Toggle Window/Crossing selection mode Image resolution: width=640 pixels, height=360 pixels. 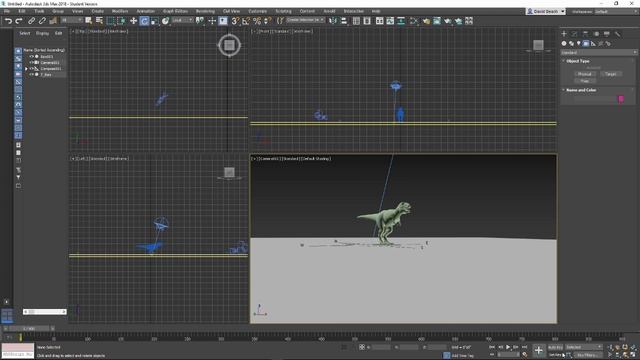click(121, 21)
